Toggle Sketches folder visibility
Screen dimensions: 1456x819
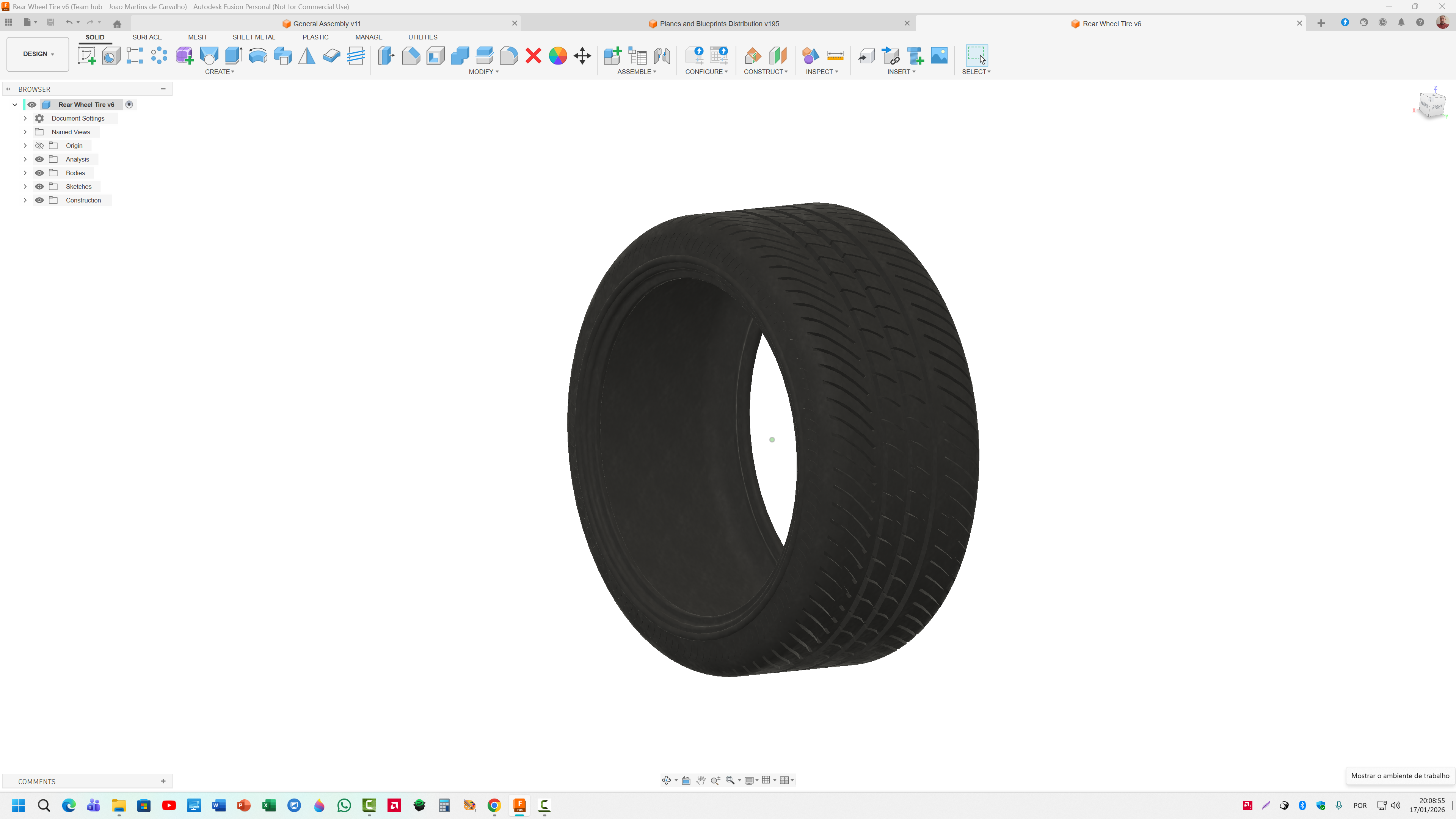coord(39,187)
